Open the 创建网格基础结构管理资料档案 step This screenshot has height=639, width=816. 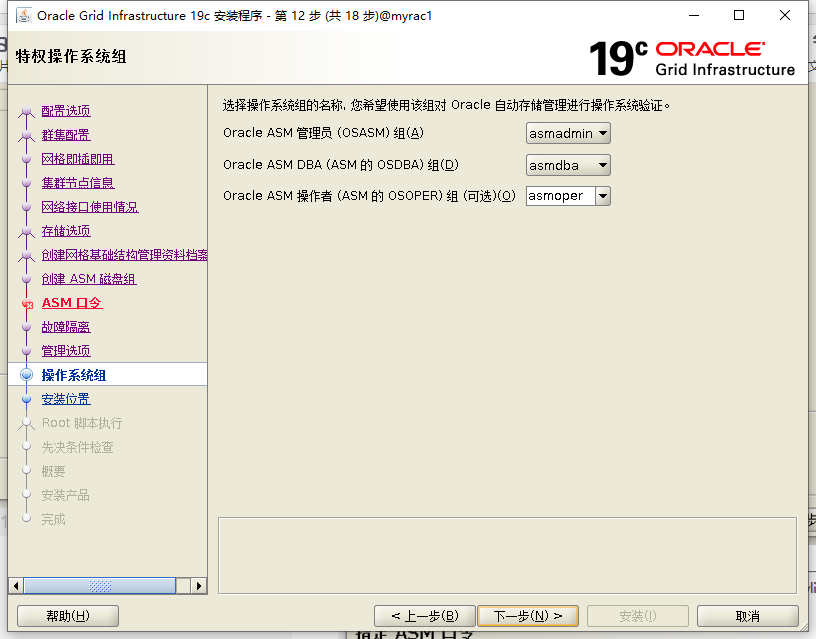[124, 254]
